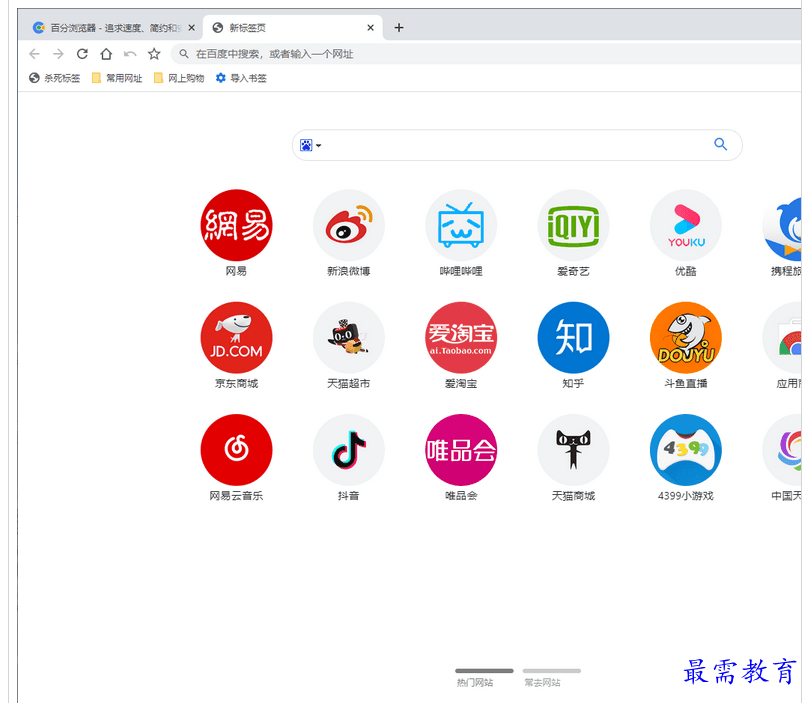Click the blue search magnifier button
The width and height of the screenshot is (805, 703).
[x=720, y=145]
